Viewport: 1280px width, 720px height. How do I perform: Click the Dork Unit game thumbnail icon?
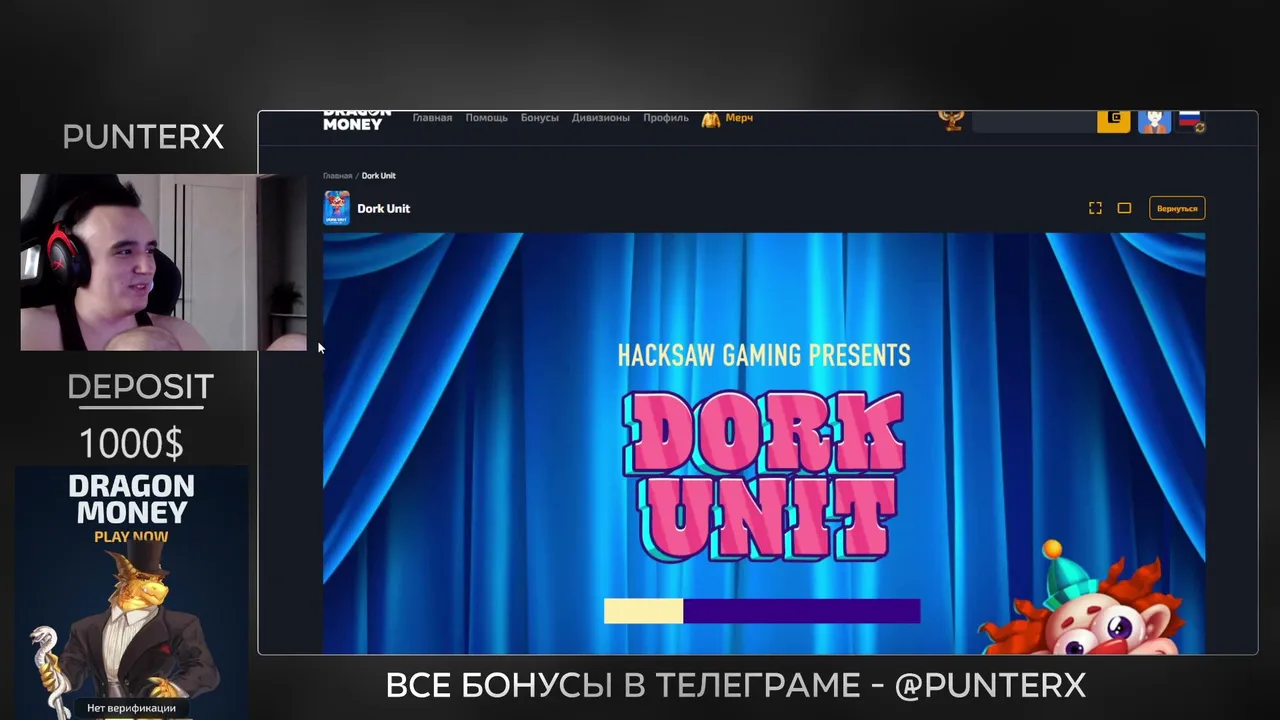point(337,208)
